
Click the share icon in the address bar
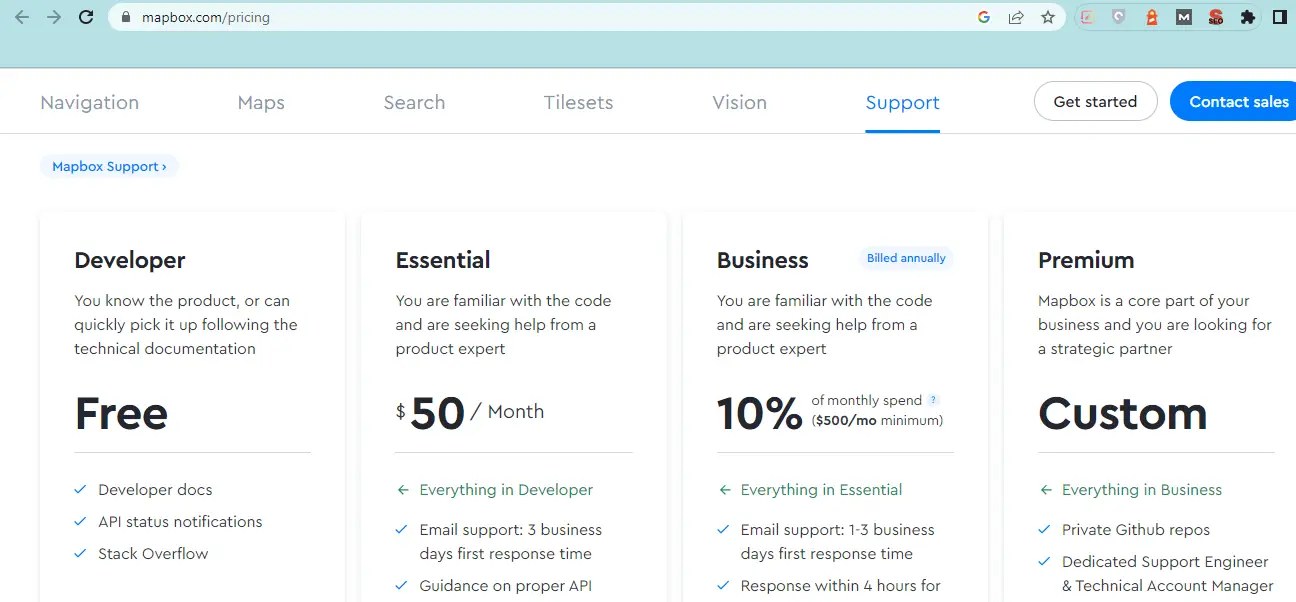click(1015, 17)
